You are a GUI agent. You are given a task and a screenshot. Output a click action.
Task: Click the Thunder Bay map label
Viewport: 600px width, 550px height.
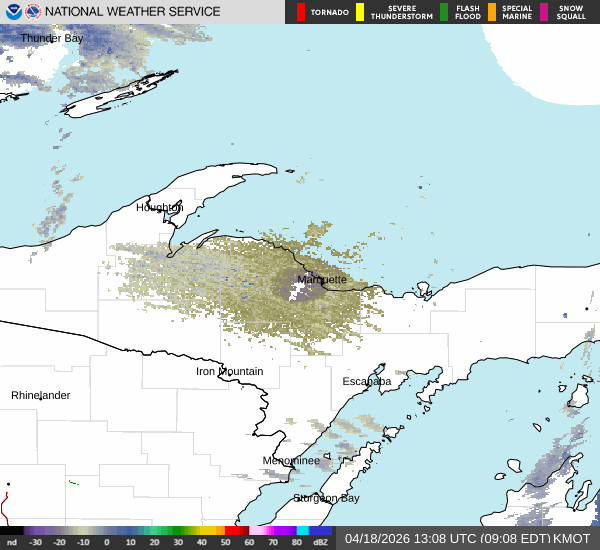pyautogui.click(x=52, y=38)
